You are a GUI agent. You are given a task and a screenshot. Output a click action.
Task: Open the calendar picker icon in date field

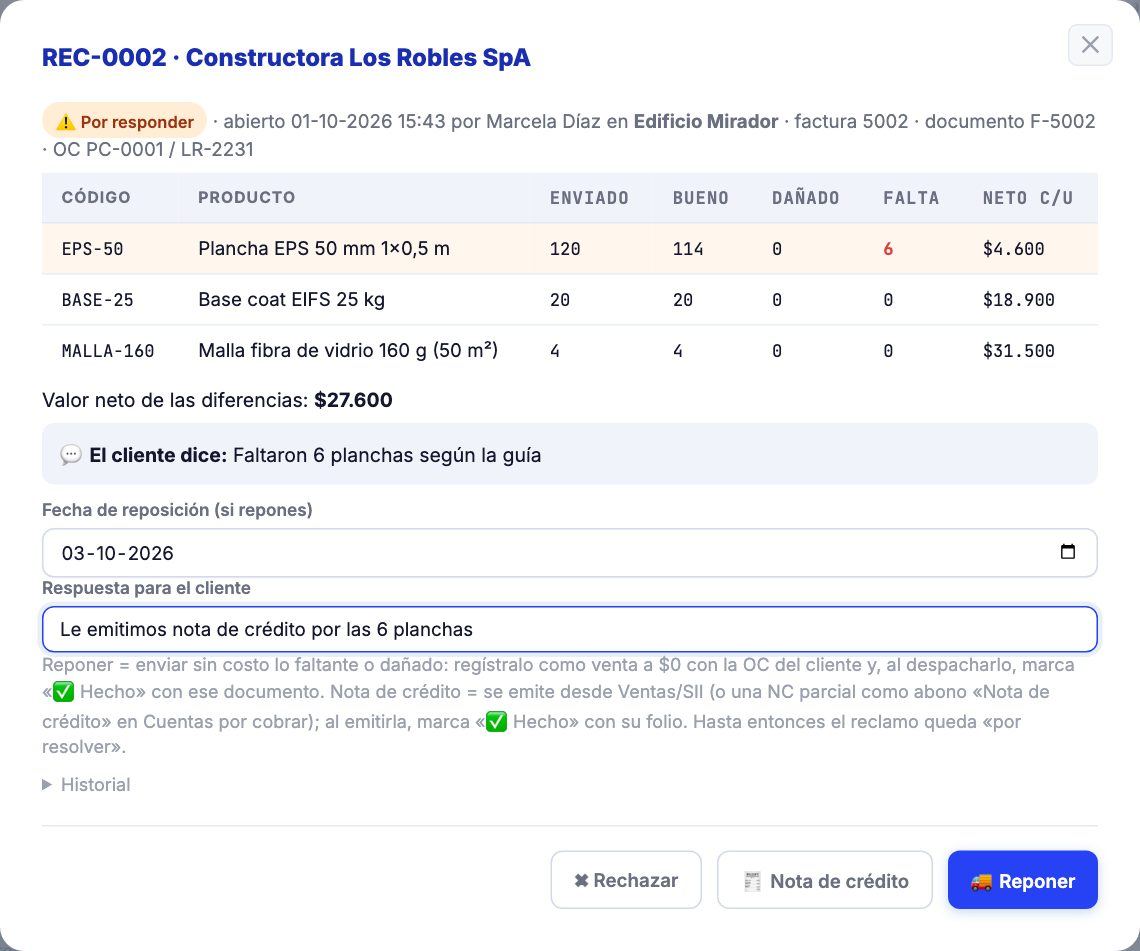pyautogui.click(x=1067, y=552)
